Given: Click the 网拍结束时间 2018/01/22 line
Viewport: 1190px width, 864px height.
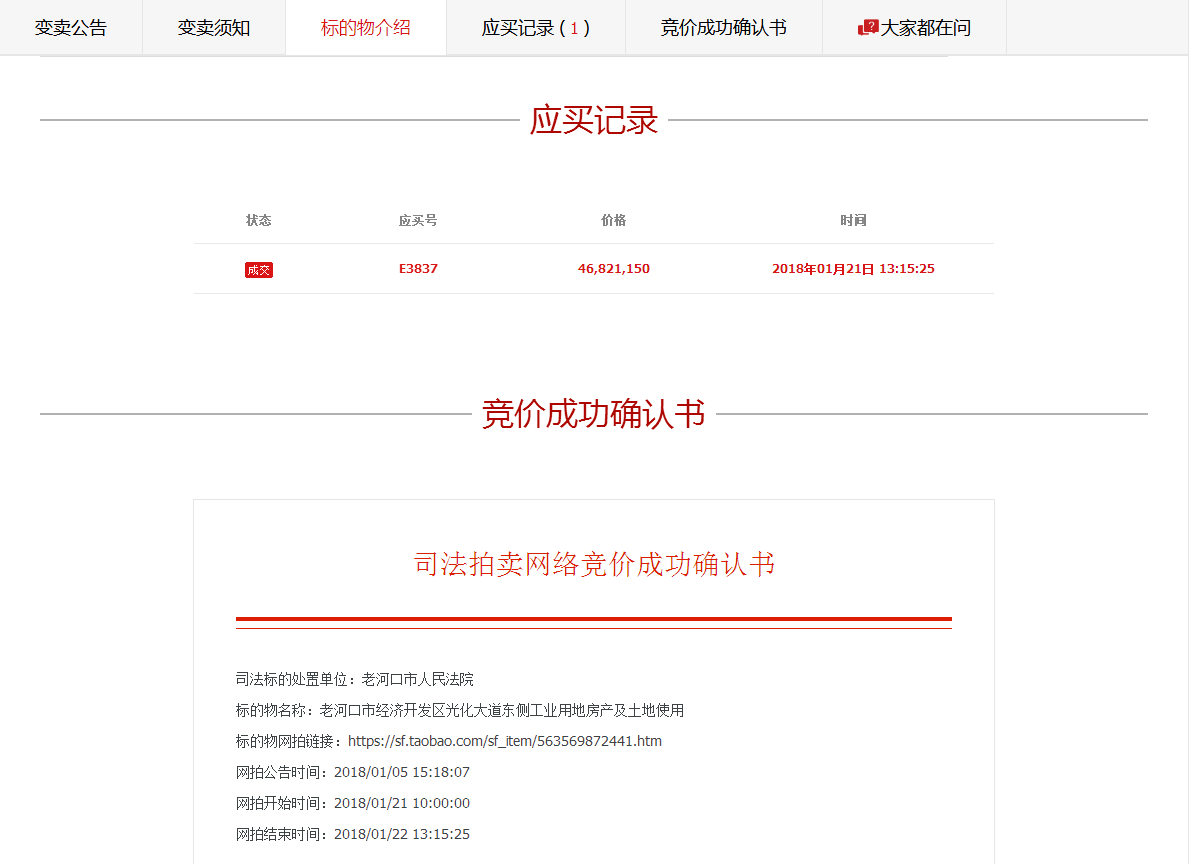Looking at the screenshot, I should pos(353,834).
